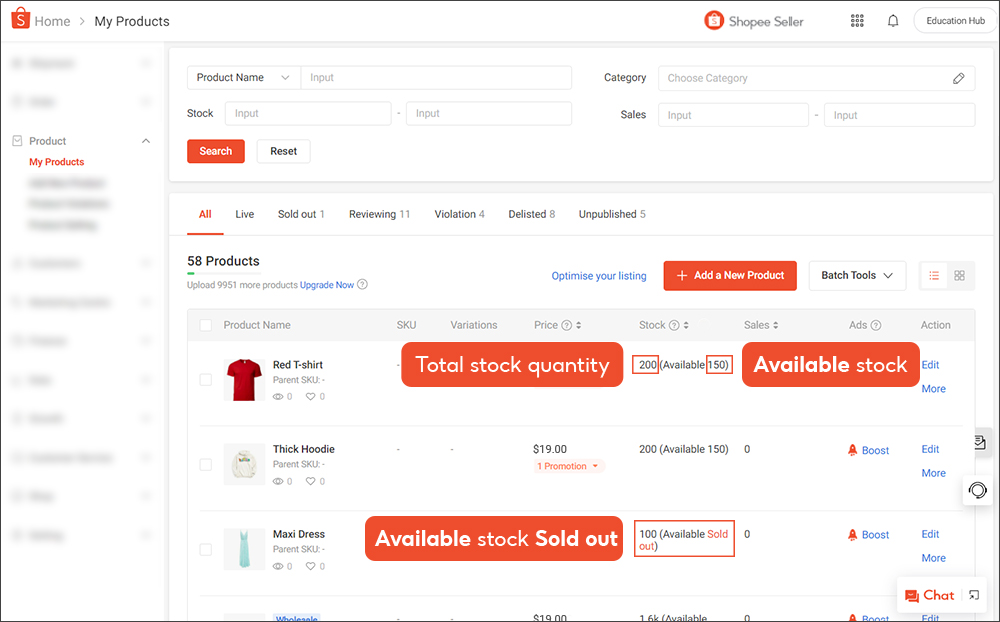Click the Upgrade Now link
This screenshot has height=622, width=1000.
(x=327, y=285)
